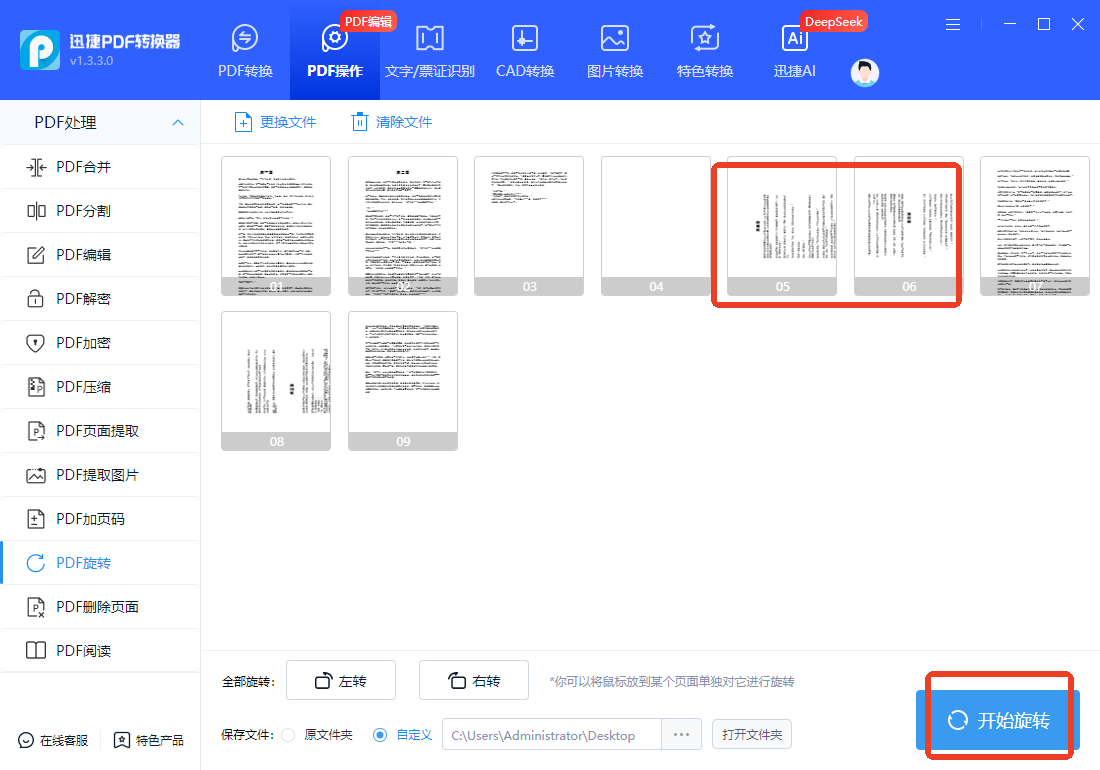Open the PDF转换 tab
This screenshot has width=1100, height=770.
245,51
